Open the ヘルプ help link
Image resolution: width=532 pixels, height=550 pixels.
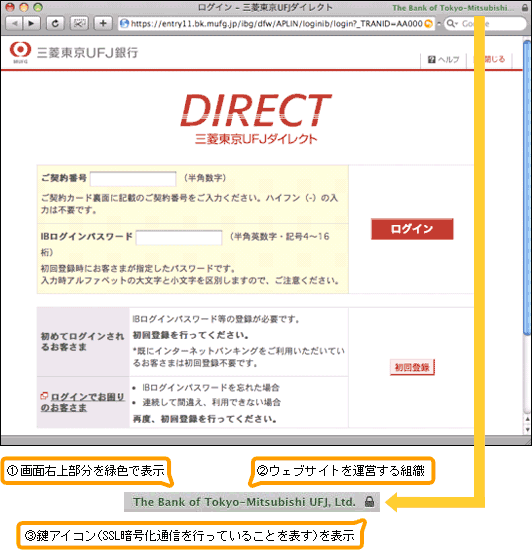coord(444,59)
